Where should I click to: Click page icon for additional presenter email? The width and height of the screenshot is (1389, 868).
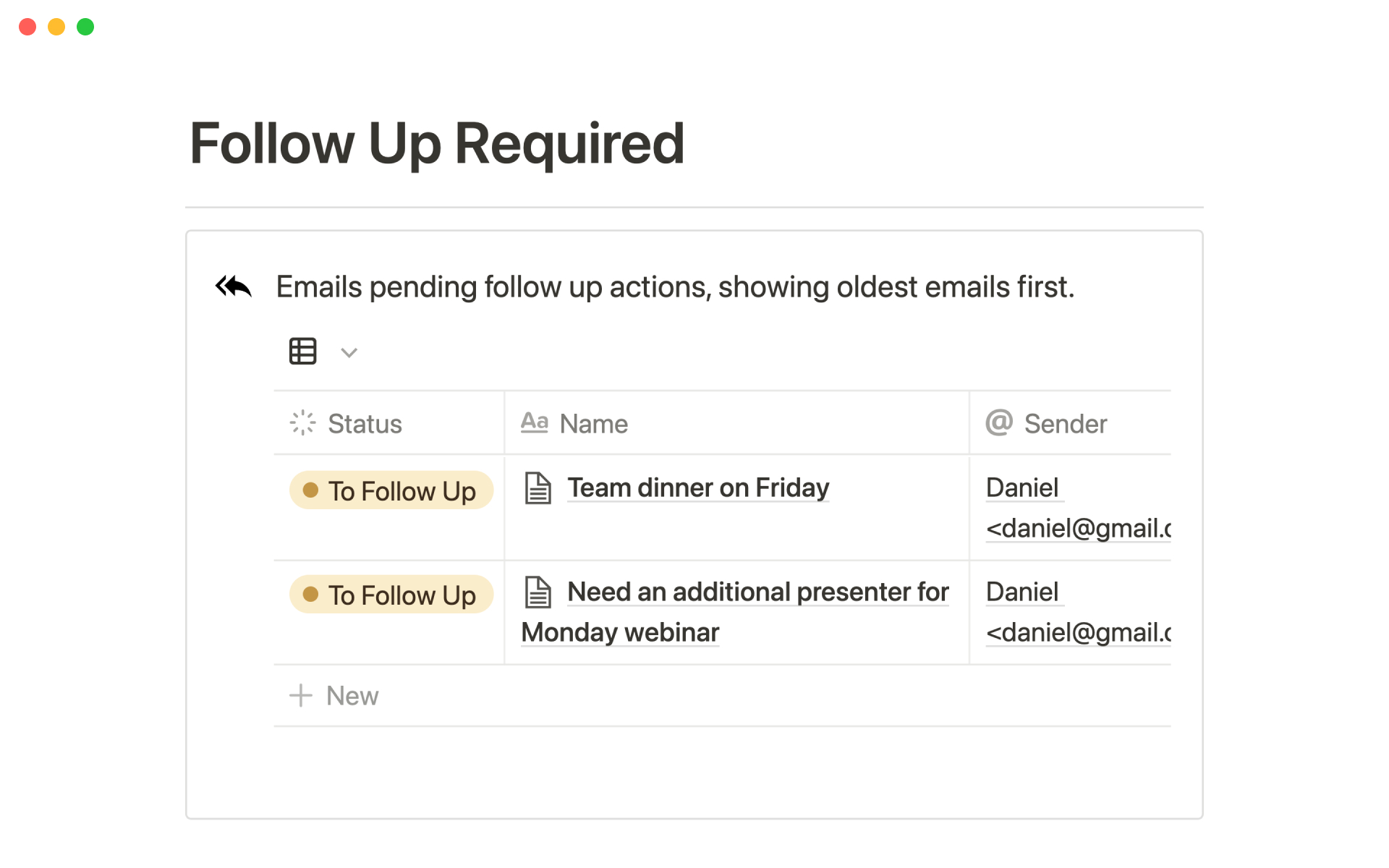tap(538, 592)
